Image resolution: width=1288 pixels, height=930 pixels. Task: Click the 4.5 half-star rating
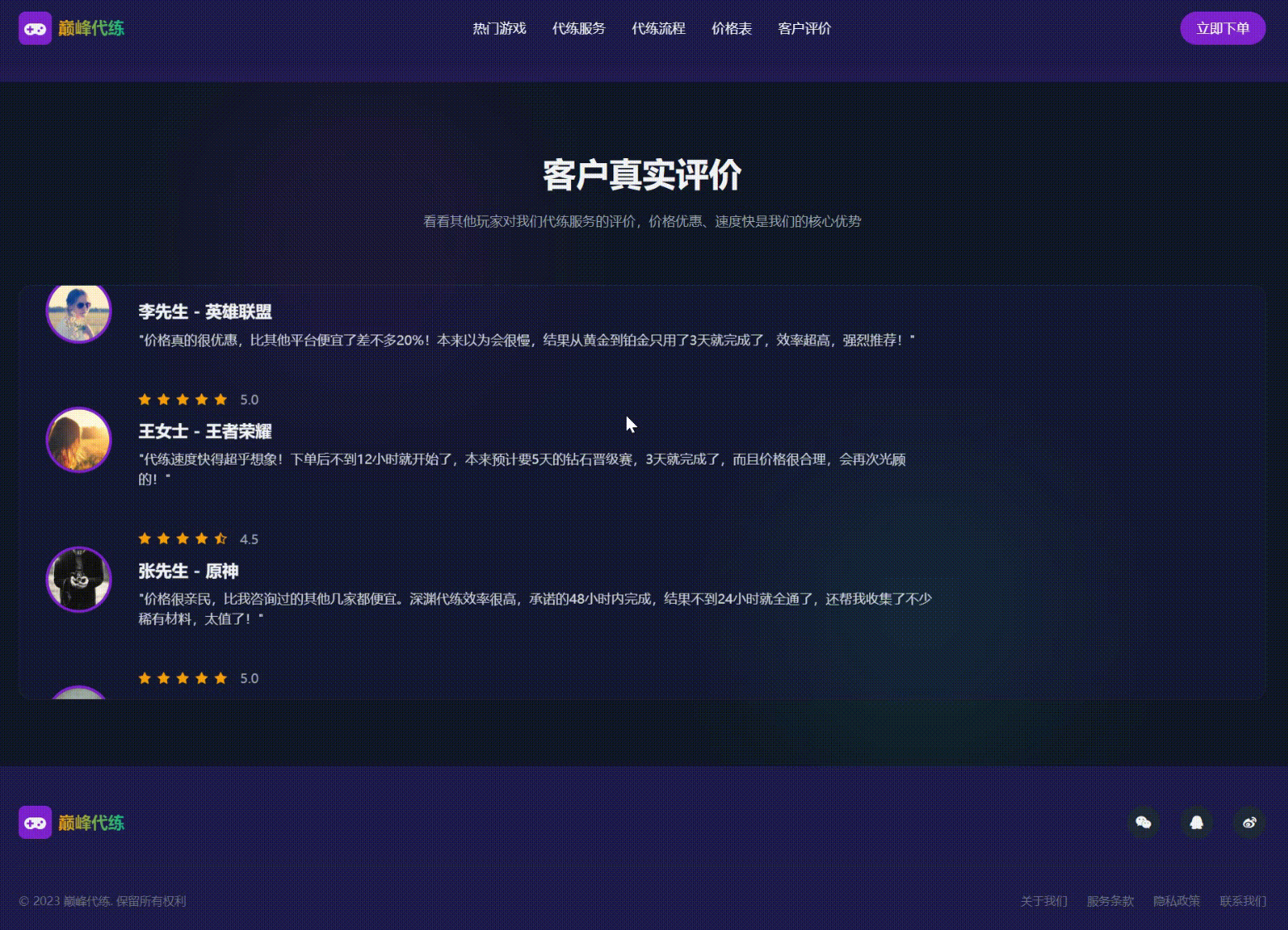(x=220, y=539)
